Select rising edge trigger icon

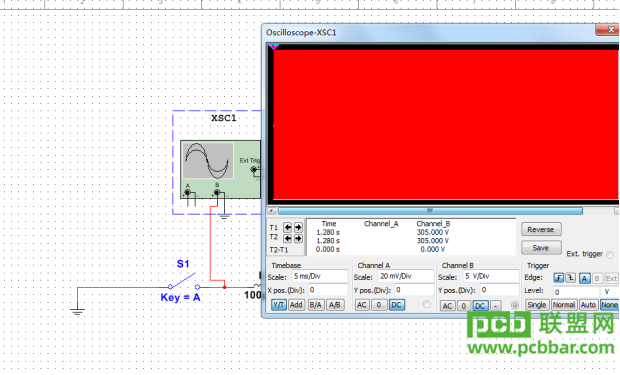pyautogui.click(x=558, y=278)
